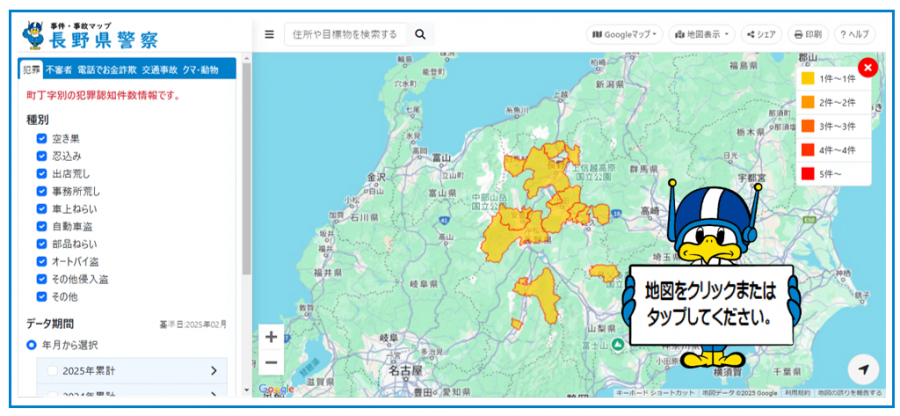Click the 印刷 button
The image size is (900, 416).
808,34
